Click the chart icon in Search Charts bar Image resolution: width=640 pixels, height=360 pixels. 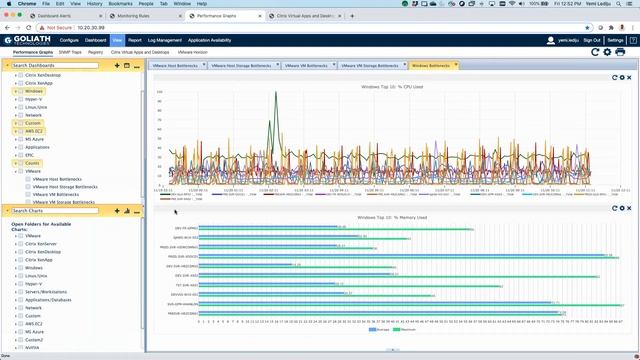click(127, 211)
